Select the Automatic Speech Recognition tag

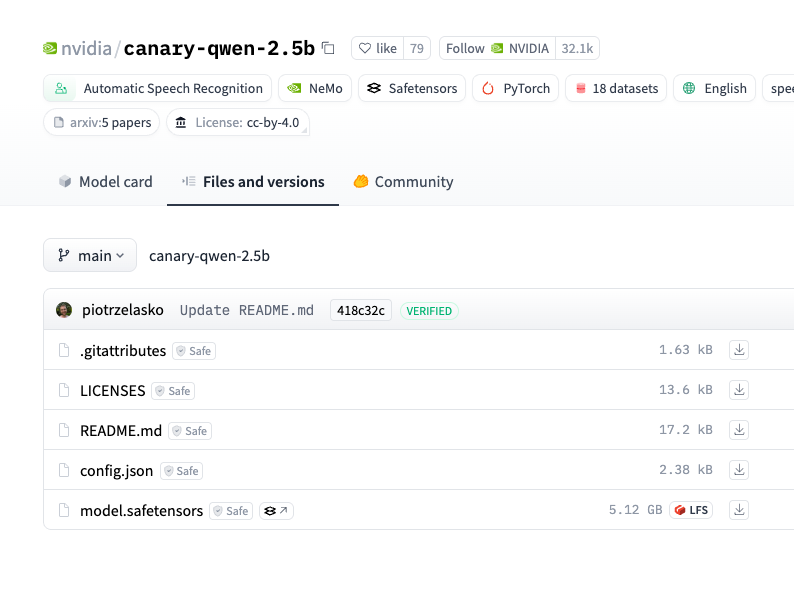[x=158, y=88]
